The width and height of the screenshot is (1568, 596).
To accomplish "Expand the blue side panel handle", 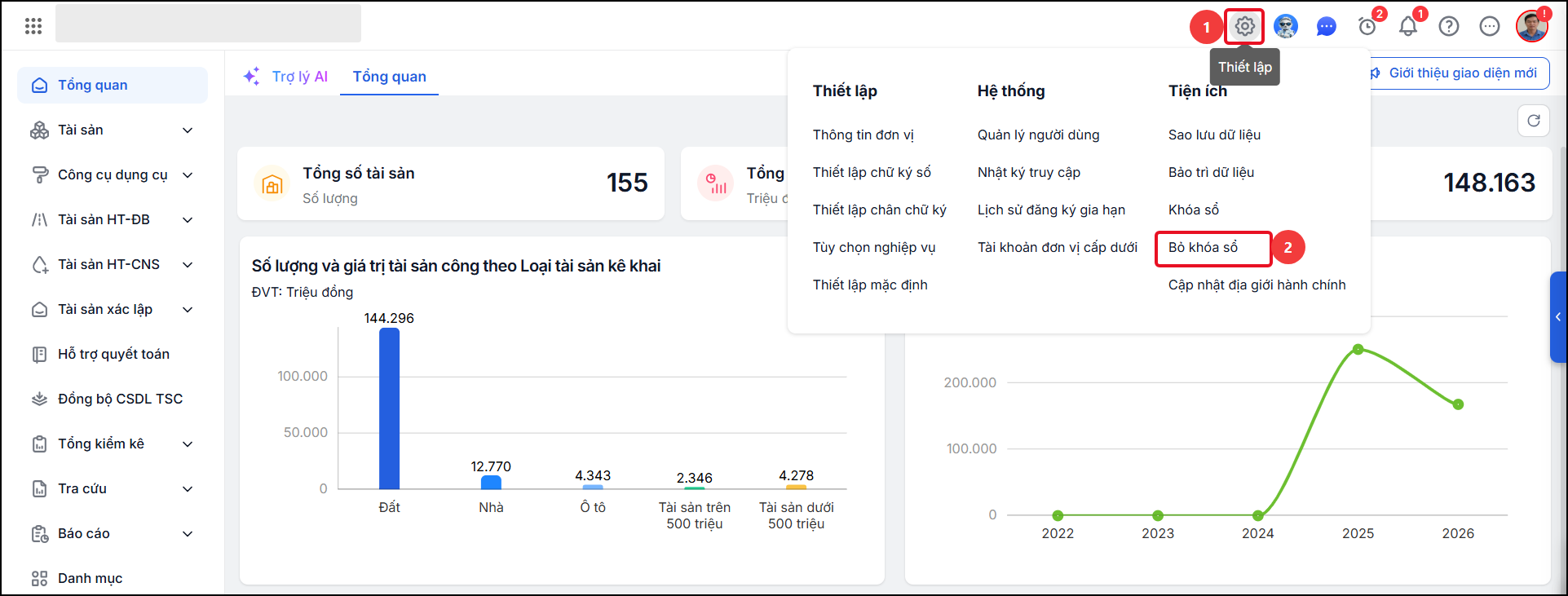I will (1558, 317).
